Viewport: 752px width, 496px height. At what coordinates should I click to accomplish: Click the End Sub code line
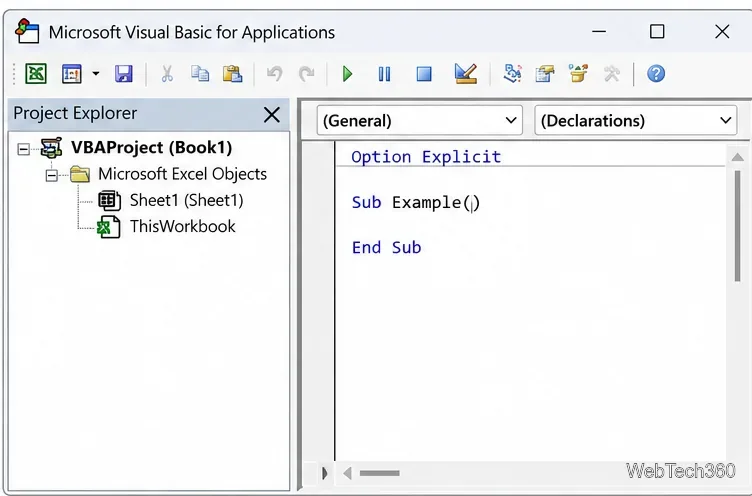click(x=387, y=248)
